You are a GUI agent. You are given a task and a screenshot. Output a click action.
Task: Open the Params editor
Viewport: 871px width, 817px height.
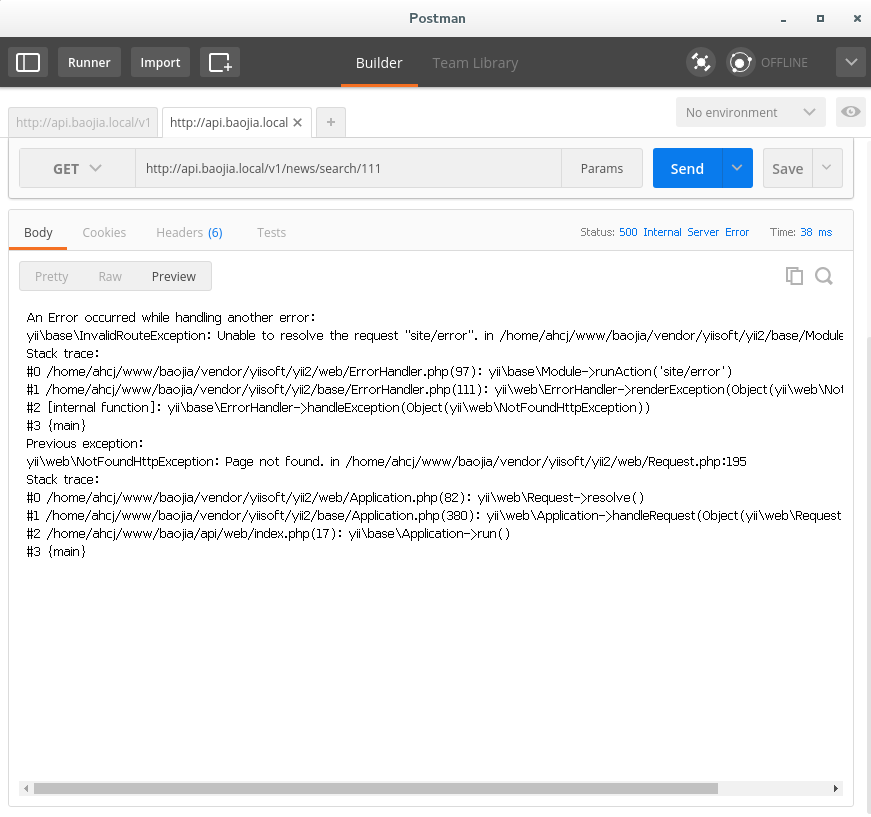coord(602,168)
